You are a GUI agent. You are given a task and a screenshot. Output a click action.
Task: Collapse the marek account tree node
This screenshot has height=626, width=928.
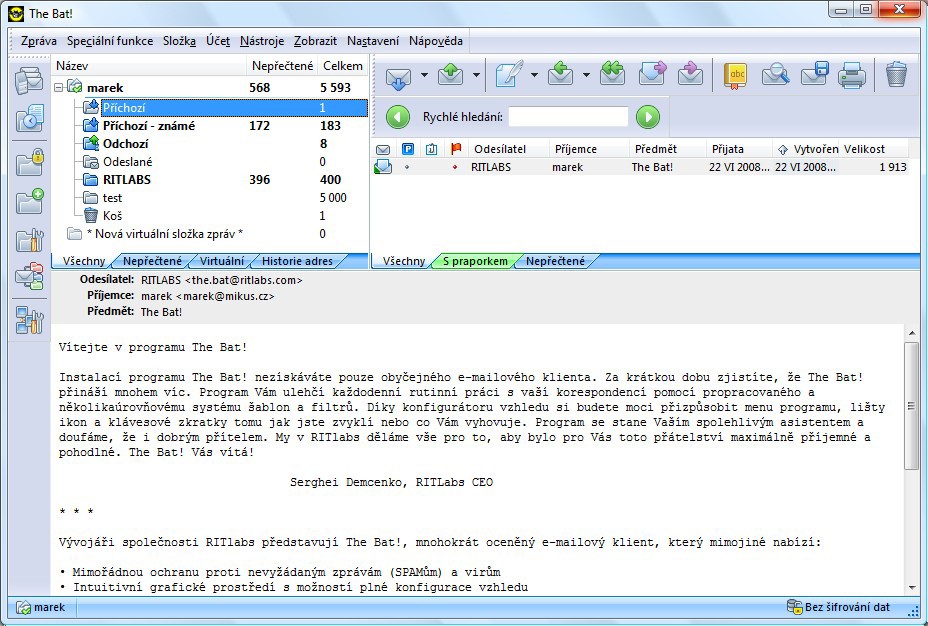pos(59,88)
